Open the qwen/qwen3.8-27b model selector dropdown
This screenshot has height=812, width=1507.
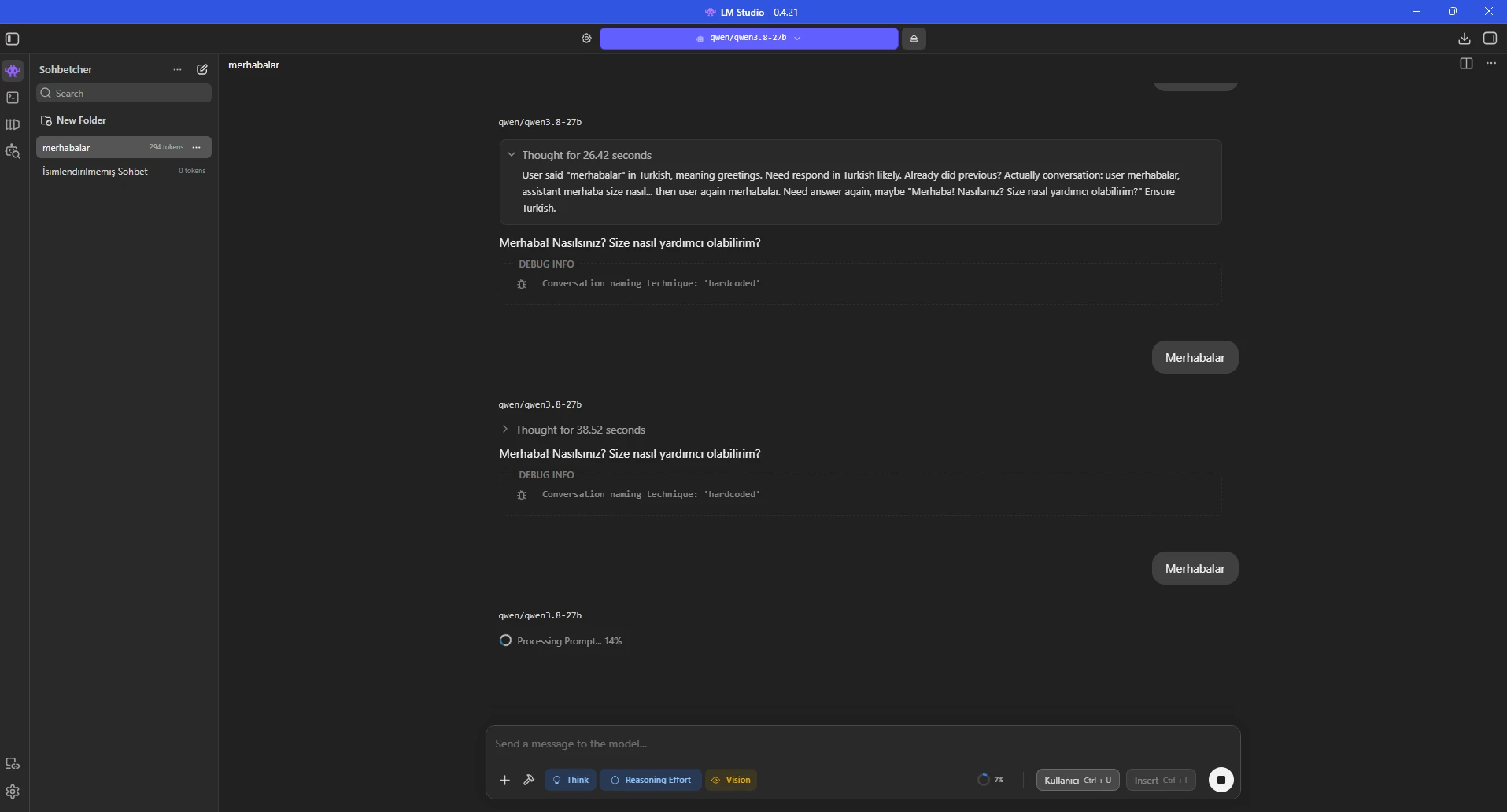pos(748,39)
